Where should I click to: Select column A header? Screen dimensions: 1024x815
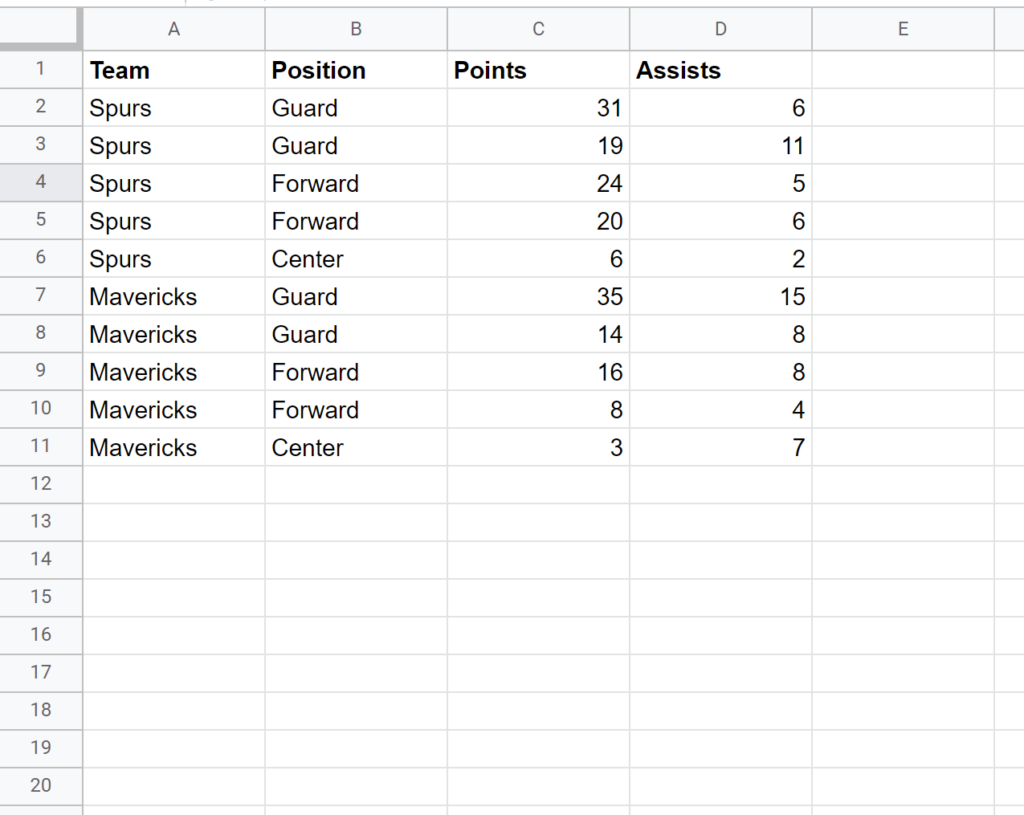173,29
